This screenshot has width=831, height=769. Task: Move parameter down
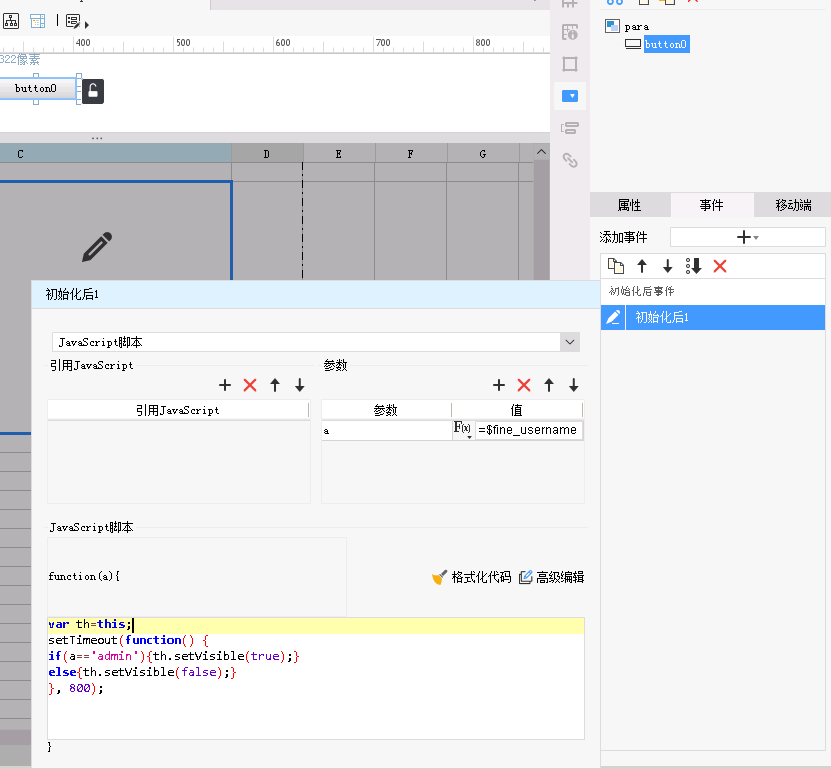tap(573, 385)
